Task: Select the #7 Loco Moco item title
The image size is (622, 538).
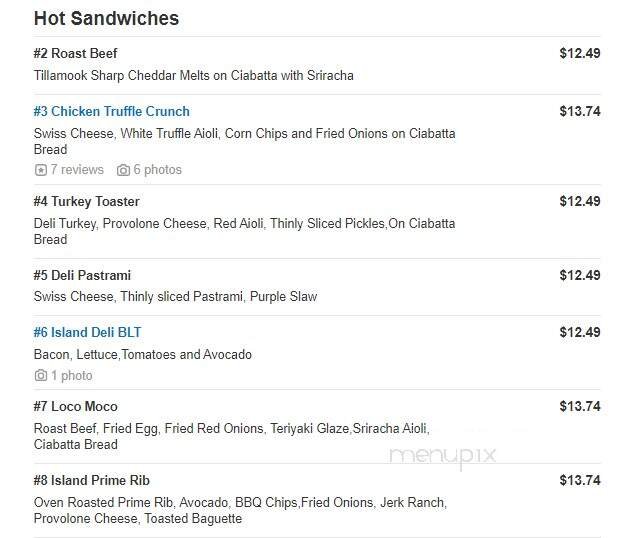Action: 75,406
